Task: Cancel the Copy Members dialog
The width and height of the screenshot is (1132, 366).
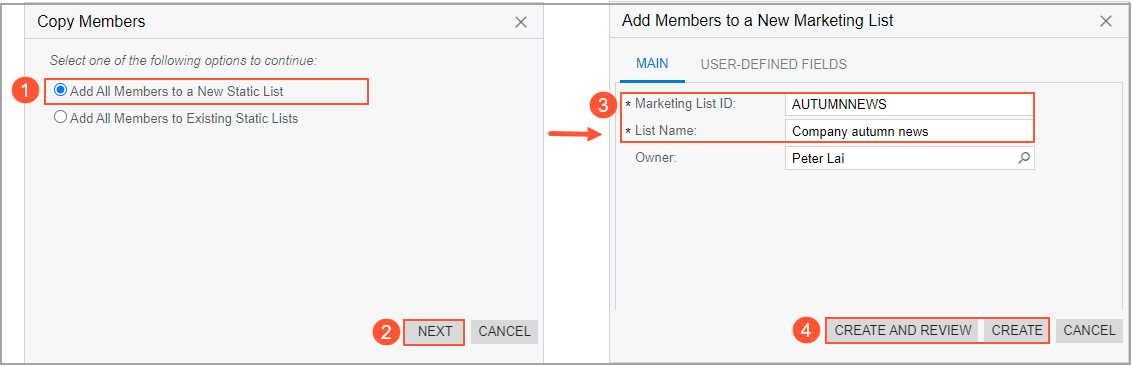Action: 504,331
